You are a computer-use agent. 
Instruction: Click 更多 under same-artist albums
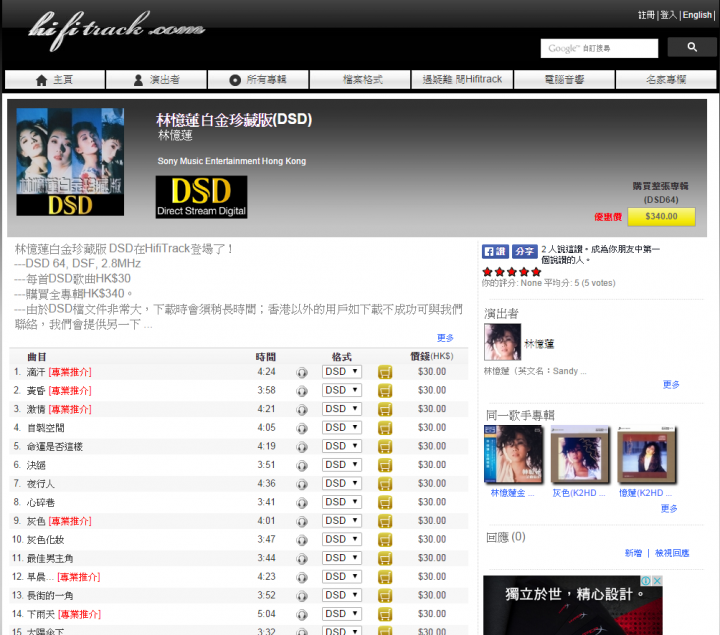click(x=669, y=509)
